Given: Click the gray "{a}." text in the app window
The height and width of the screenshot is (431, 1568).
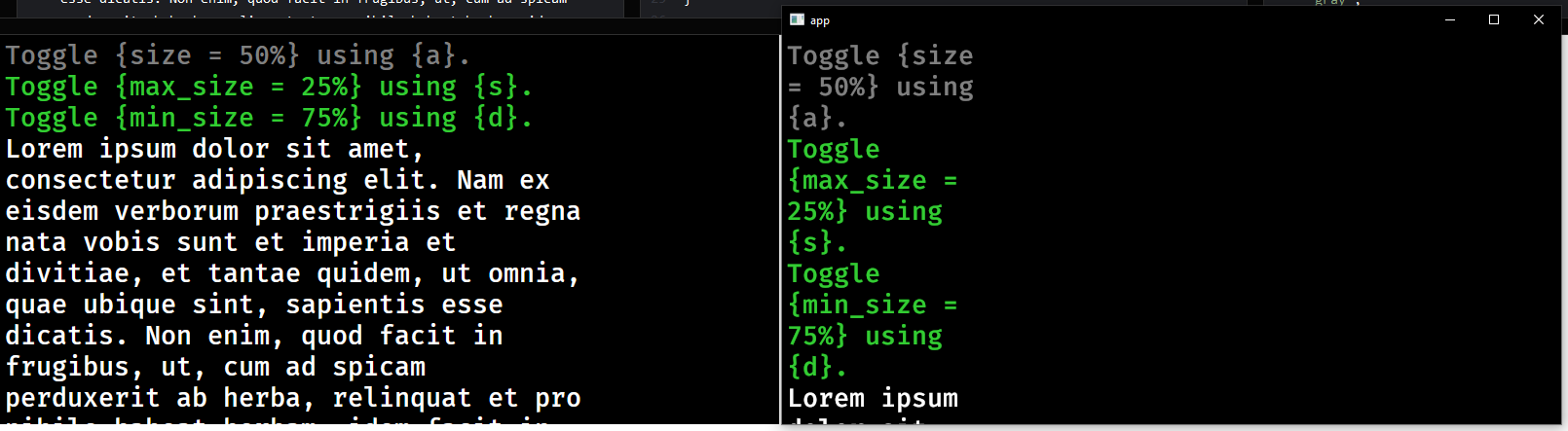Looking at the screenshot, I should [817, 118].
